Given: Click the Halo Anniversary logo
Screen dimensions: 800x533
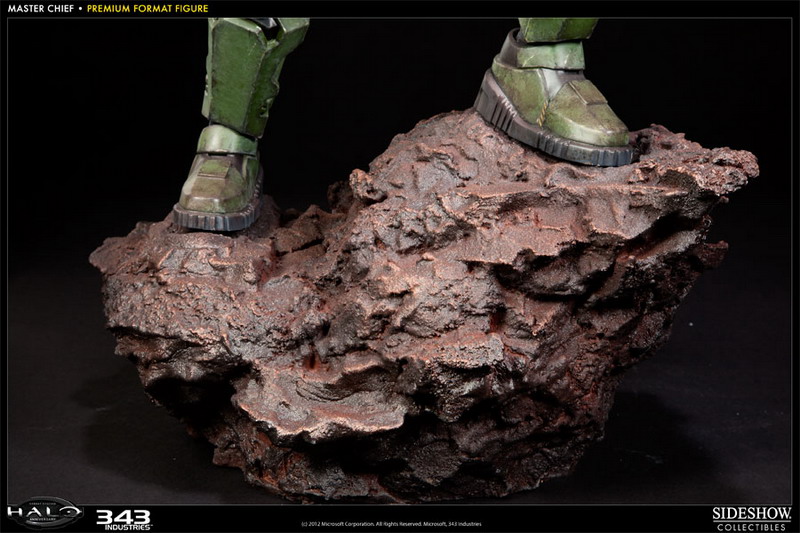Looking at the screenshot, I should [x=44, y=513].
